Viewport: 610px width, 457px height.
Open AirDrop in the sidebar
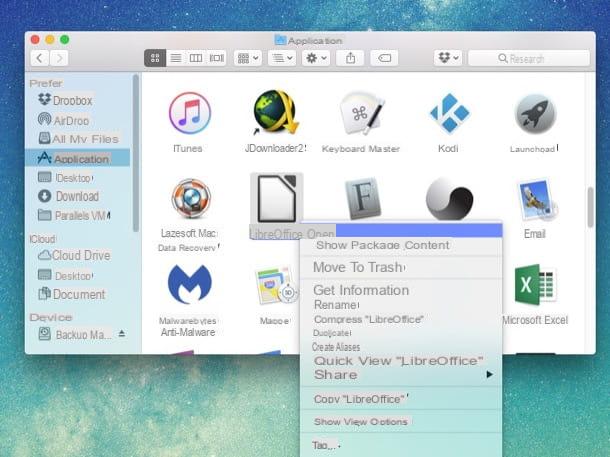(78, 120)
